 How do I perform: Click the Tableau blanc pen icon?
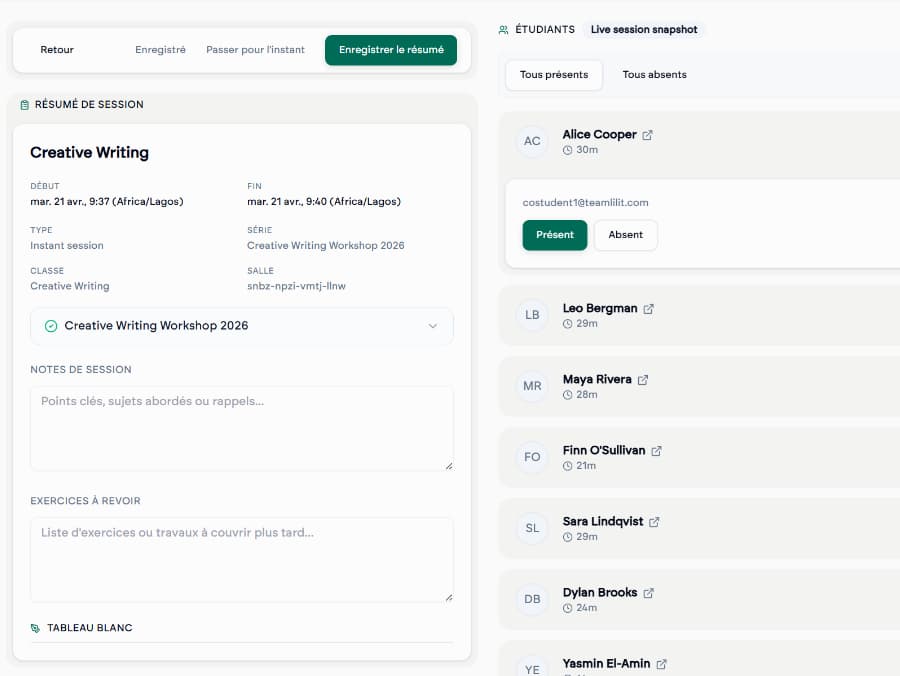[x=36, y=628]
